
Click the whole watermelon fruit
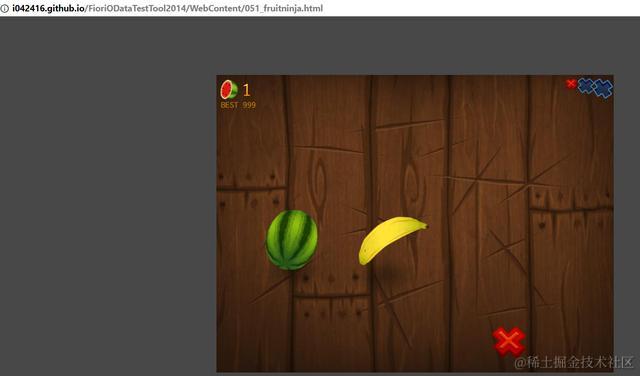pos(291,240)
